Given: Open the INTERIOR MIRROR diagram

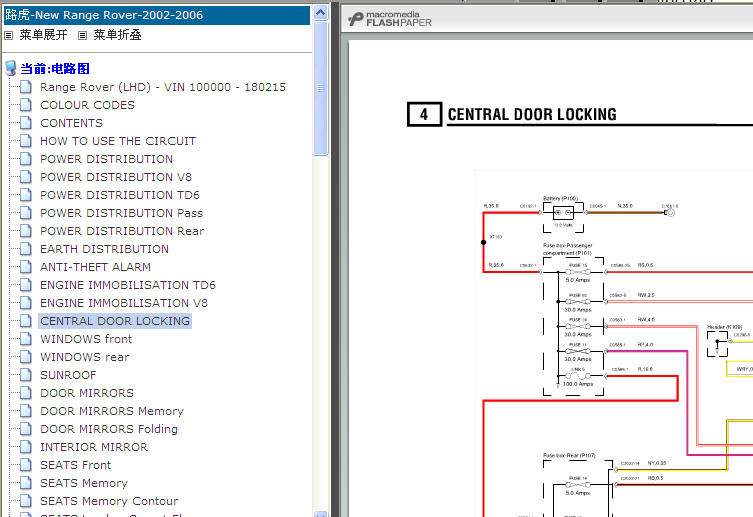Looking at the screenshot, I should coord(94,447).
